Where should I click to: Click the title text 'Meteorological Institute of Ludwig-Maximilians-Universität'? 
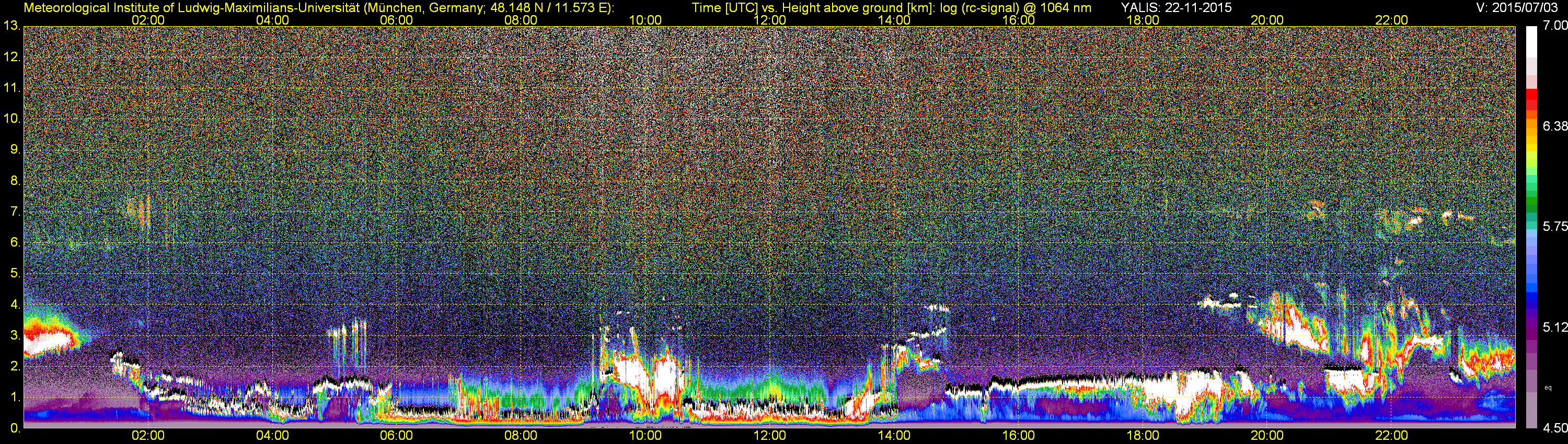[x=193, y=8]
